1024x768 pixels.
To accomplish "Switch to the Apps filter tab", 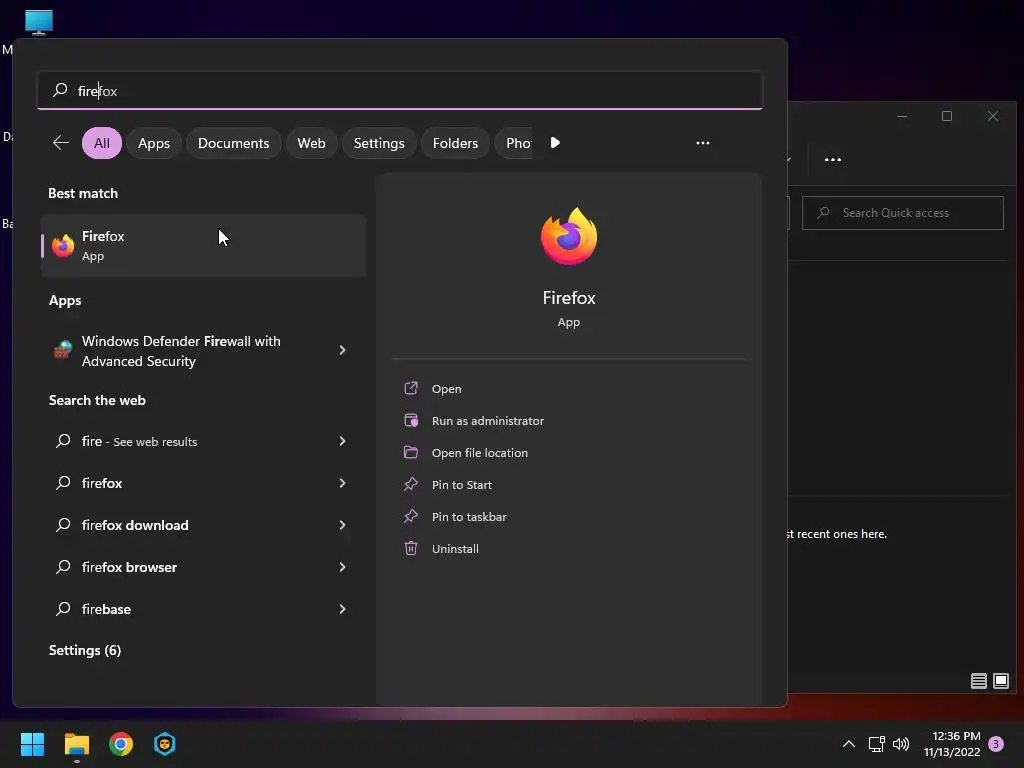I will [153, 143].
